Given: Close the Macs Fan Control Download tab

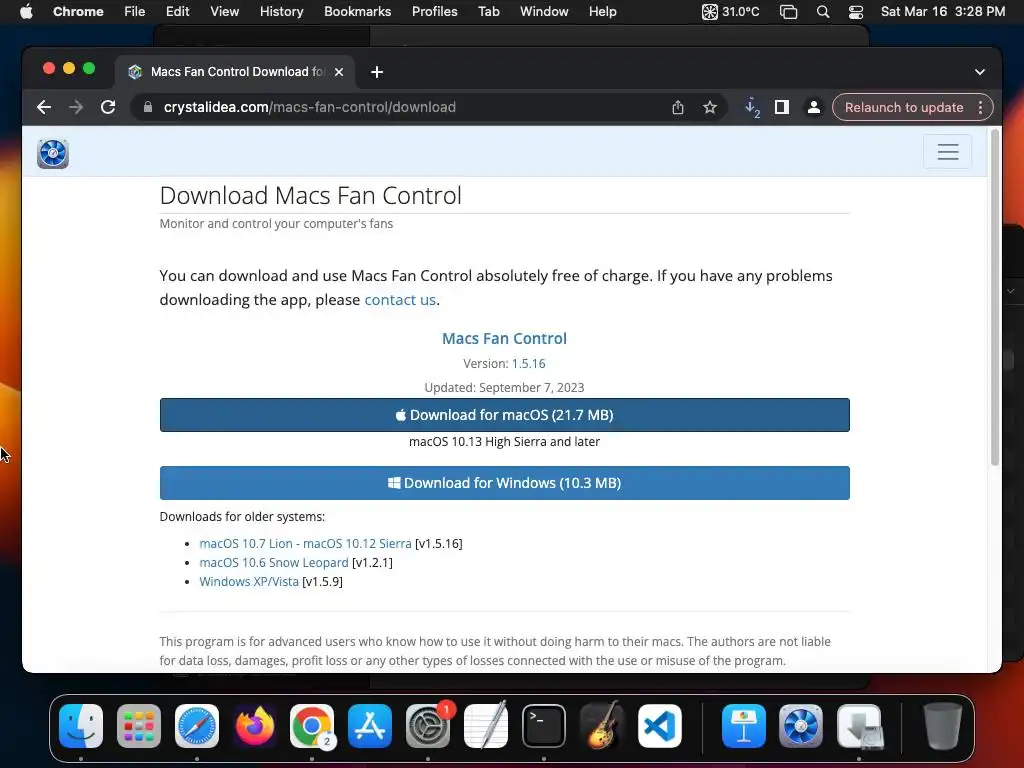Looking at the screenshot, I should tap(339, 72).
